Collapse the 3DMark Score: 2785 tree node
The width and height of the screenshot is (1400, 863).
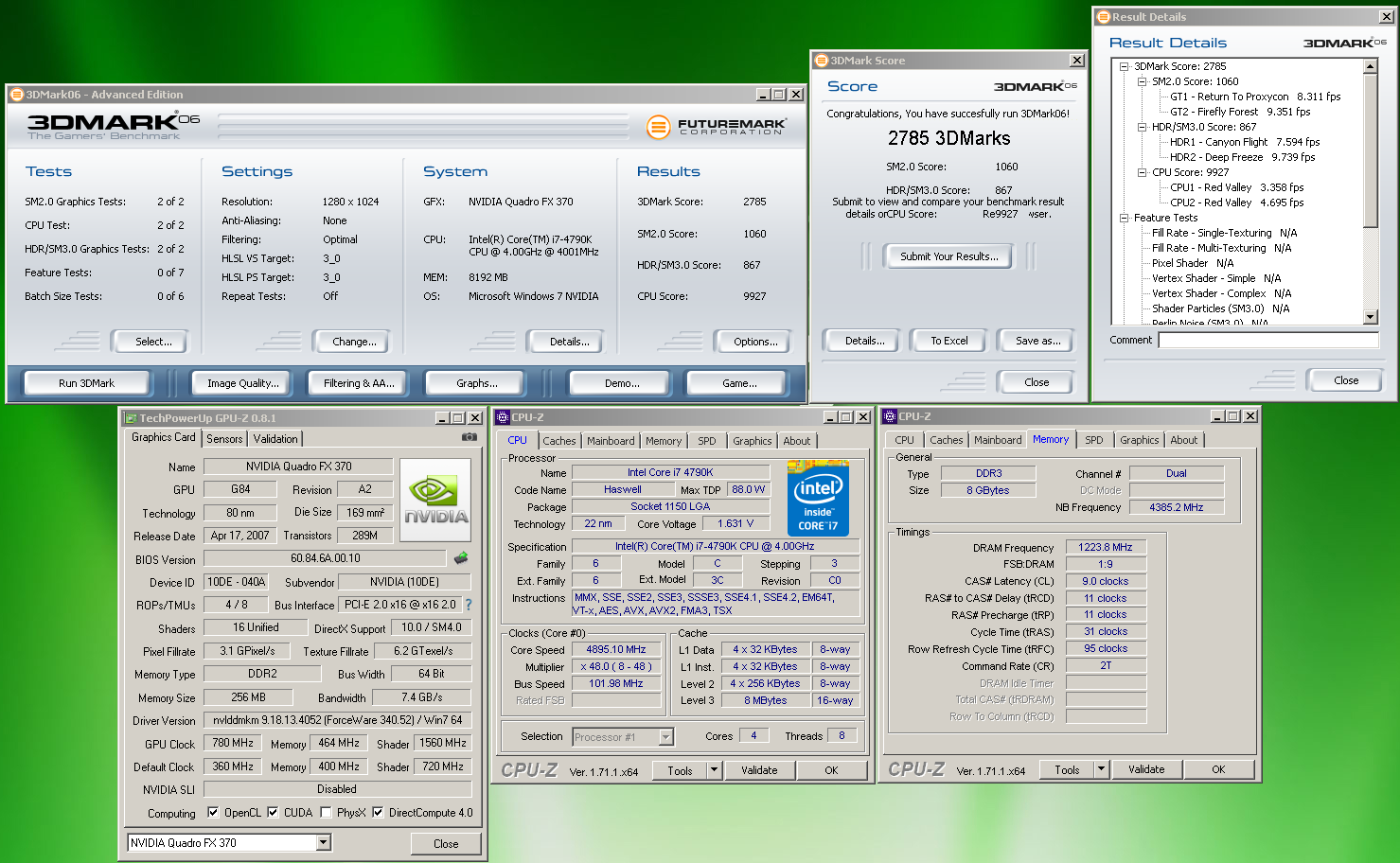1125,66
